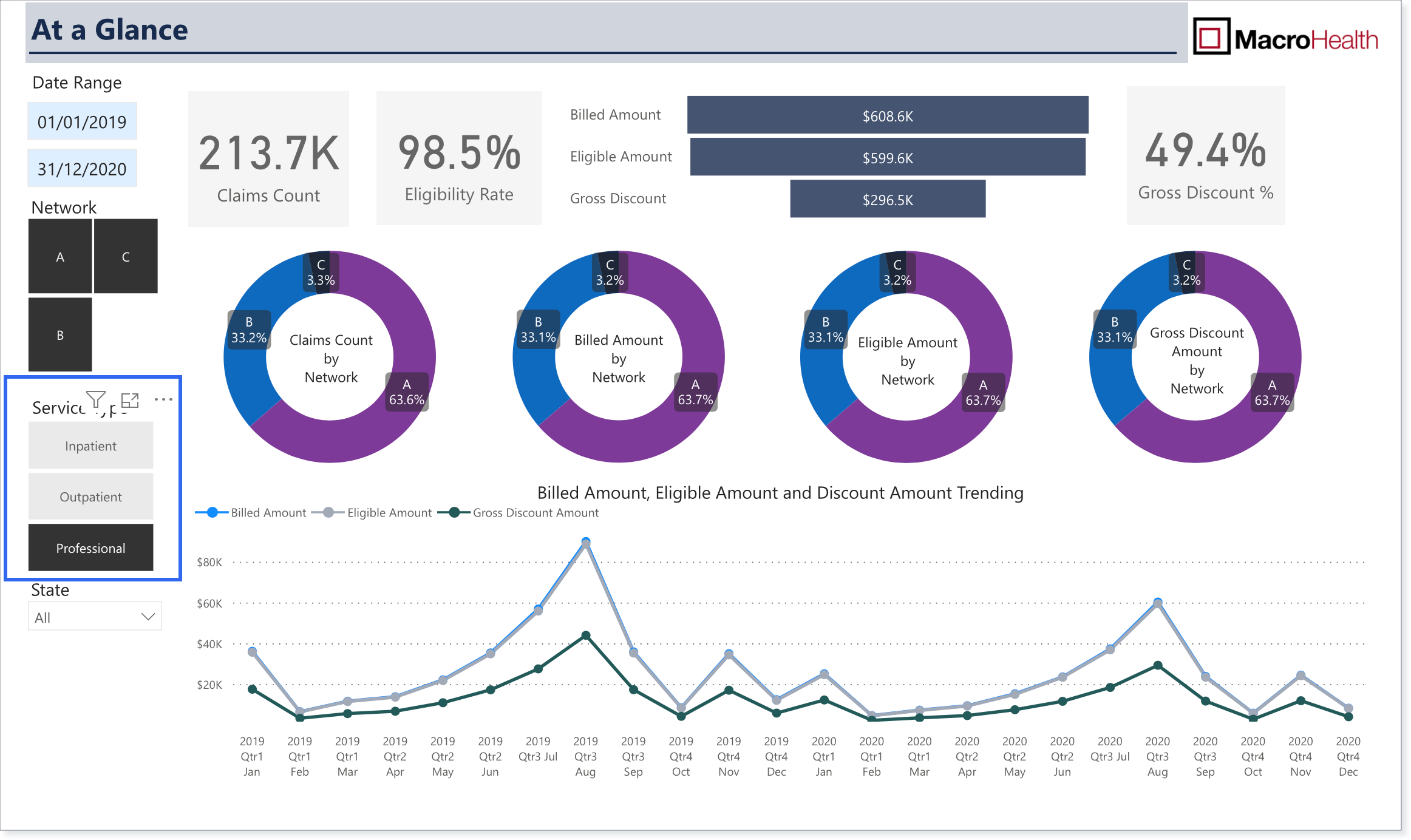Click the Eligible Amount legend marker
The height and width of the screenshot is (840, 1411).
(x=328, y=512)
